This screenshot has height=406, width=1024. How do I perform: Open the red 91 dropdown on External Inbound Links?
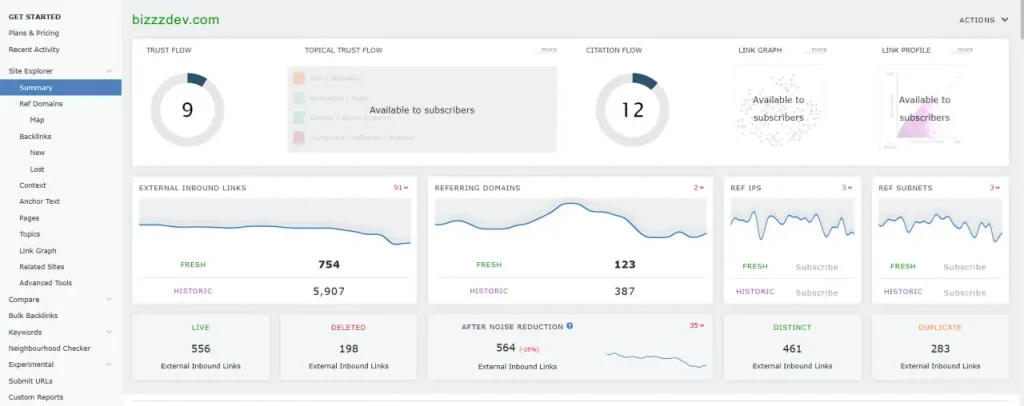click(402, 187)
